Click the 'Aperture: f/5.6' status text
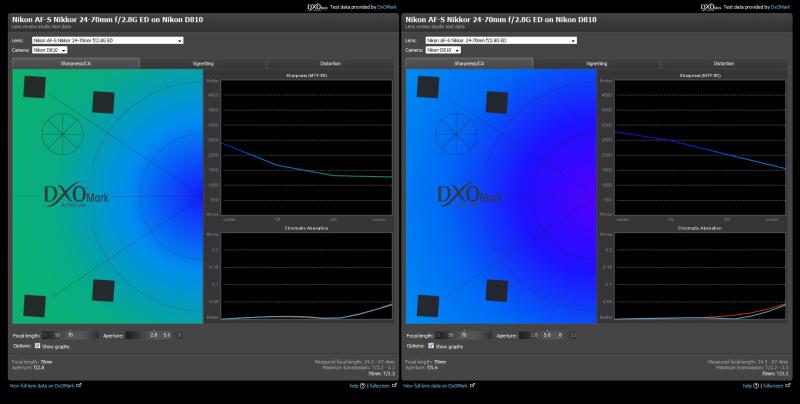Viewport: 800px width, 404px height. pos(422,367)
